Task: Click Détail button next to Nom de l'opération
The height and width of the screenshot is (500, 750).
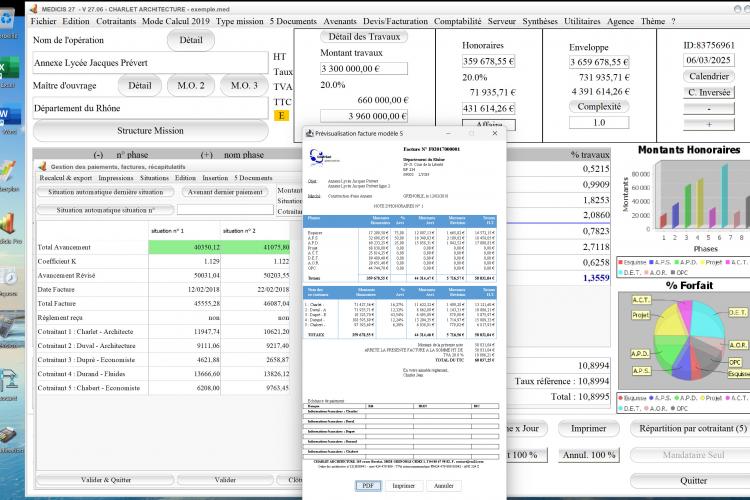Action: coord(191,40)
